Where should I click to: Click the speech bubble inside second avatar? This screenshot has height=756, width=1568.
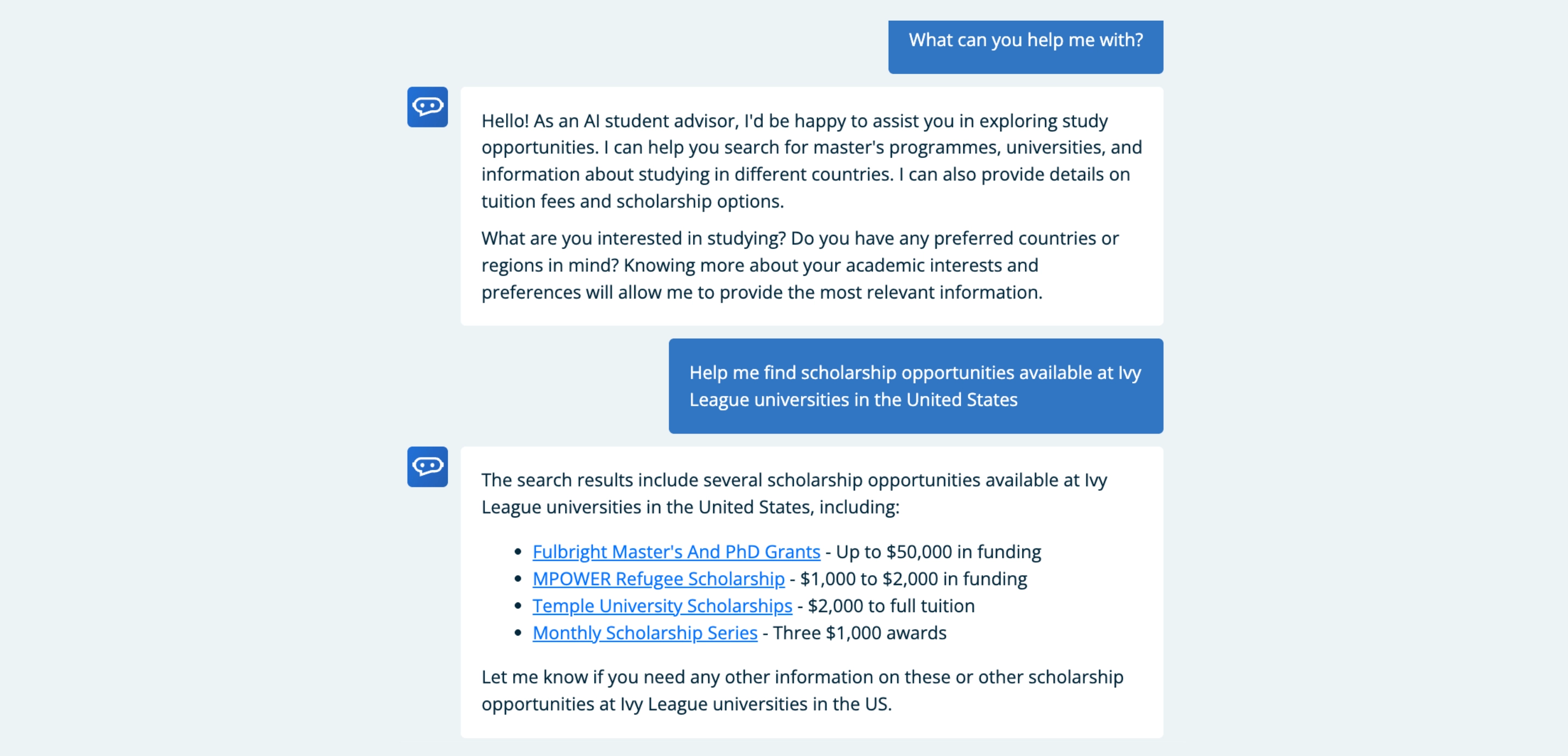(427, 467)
